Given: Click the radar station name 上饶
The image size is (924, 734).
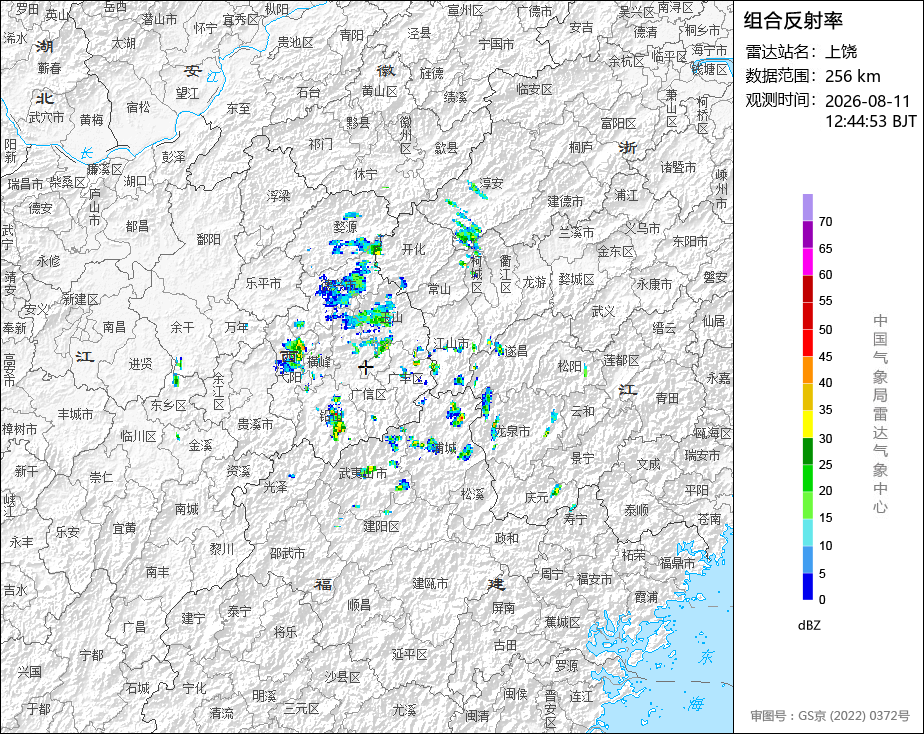Looking at the screenshot, I should point(841,52).
